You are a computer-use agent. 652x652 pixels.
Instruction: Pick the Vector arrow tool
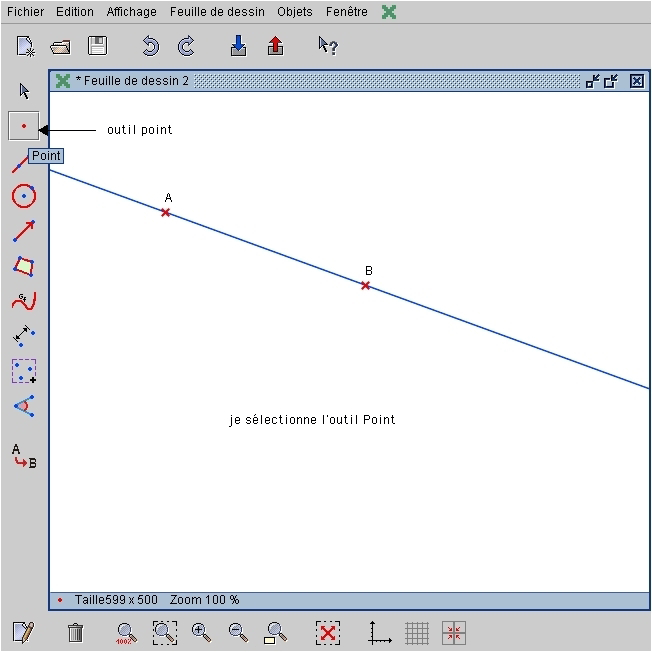[24, 231]
